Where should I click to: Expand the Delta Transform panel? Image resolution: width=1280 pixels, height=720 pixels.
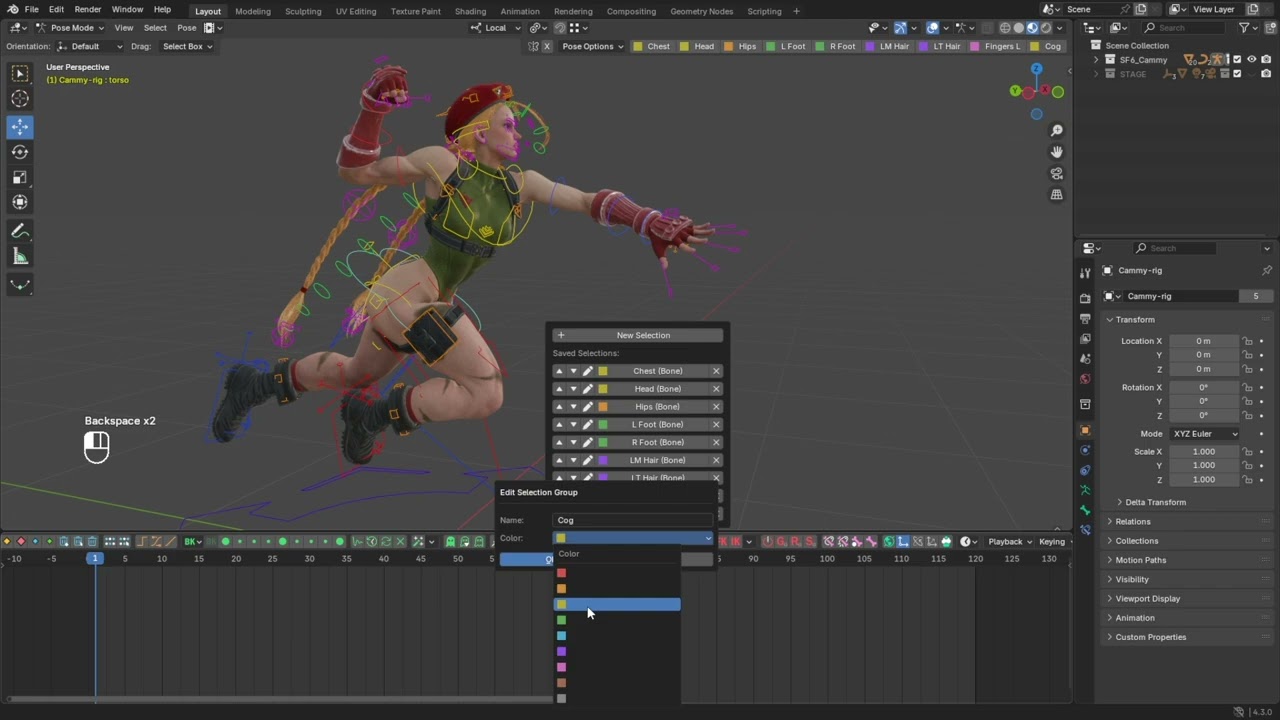[1154, 502]
